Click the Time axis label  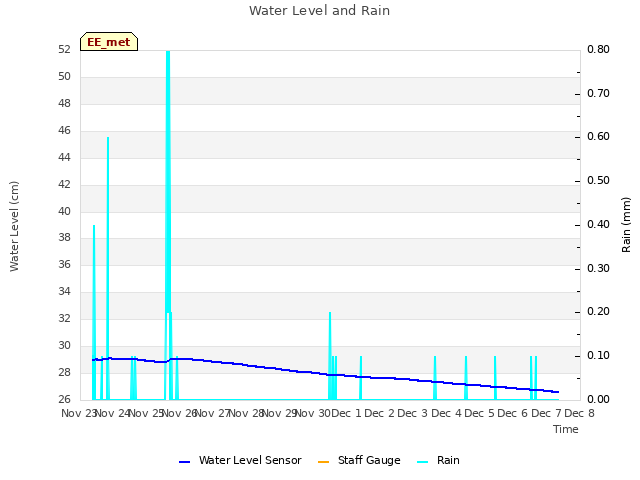[x=566, y=429]
